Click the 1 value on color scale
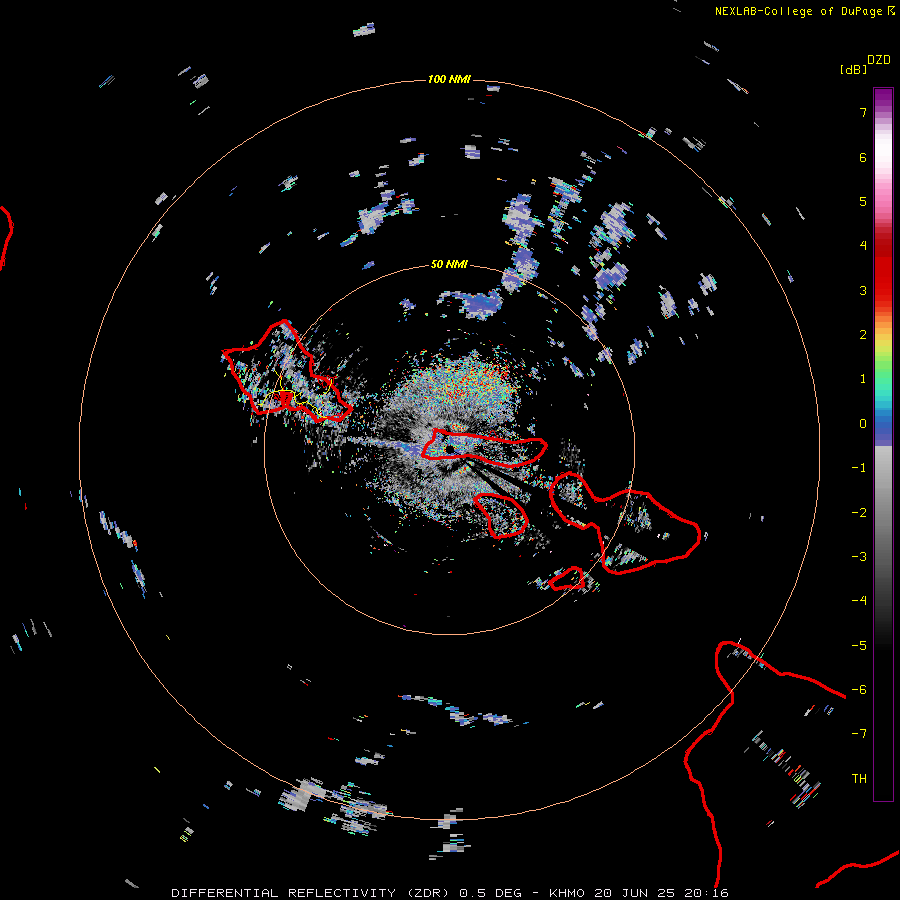The height and width of the screenshot is (900, 900). (863, 379)
